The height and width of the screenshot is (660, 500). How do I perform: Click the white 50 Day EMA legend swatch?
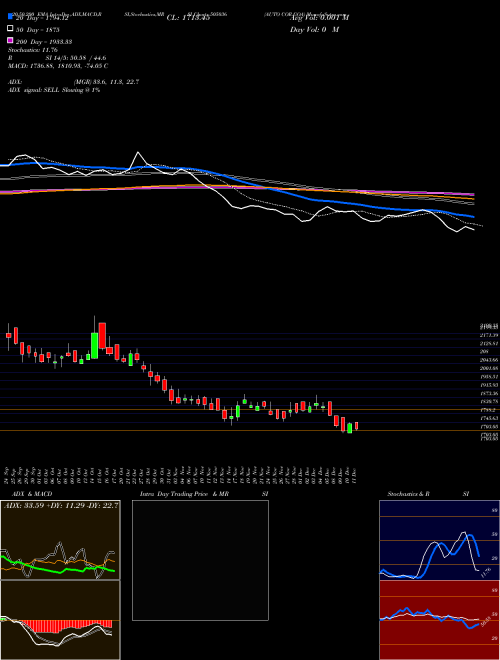[x=10, y=29]
